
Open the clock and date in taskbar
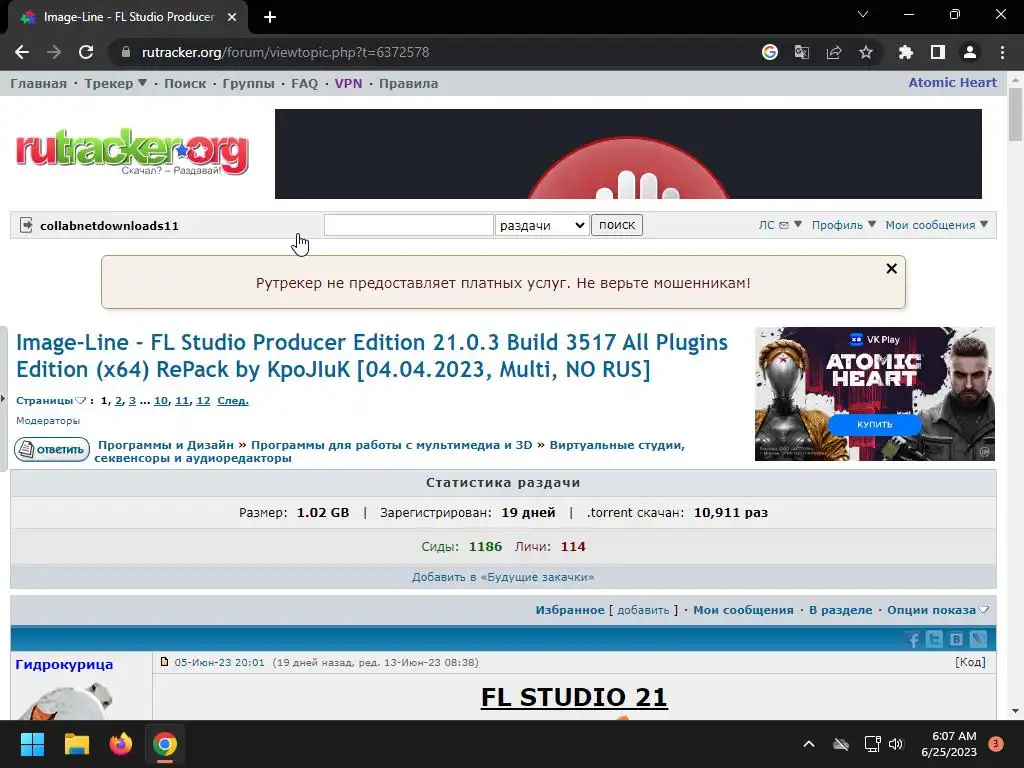coord(949,744)
